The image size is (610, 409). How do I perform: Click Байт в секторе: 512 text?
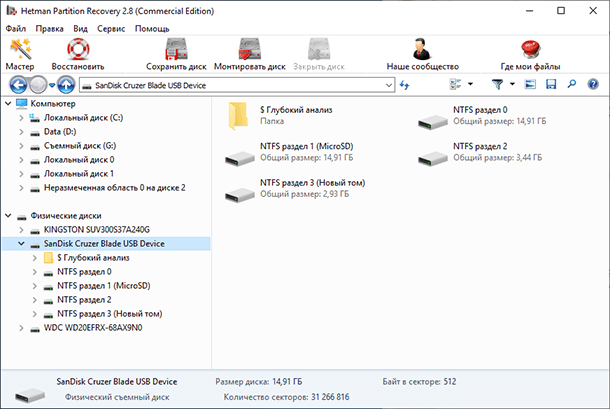coord(419,382)
